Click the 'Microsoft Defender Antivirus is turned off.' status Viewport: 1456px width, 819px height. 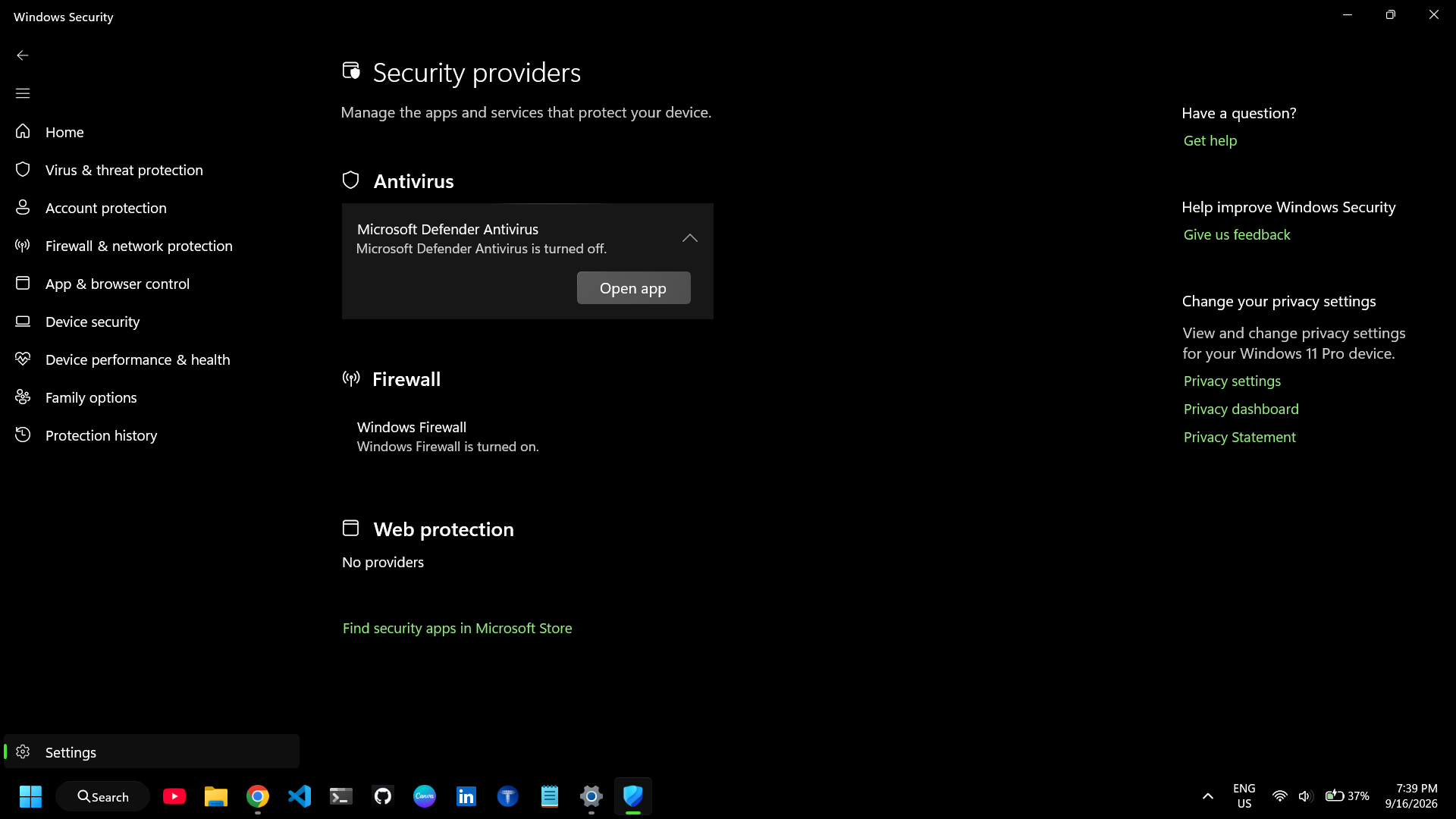click(x=482, y=249)
